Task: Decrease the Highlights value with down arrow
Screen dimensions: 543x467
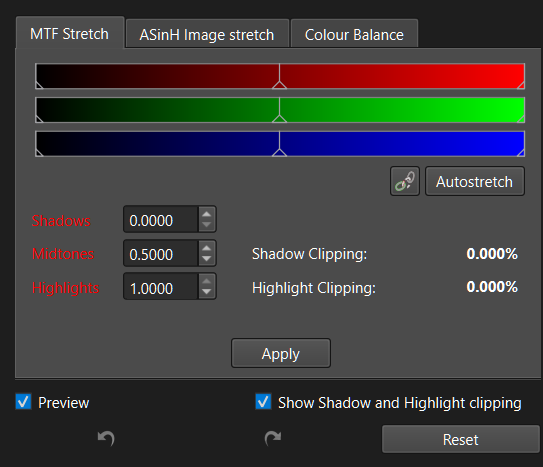Action: tap(207, 292)
